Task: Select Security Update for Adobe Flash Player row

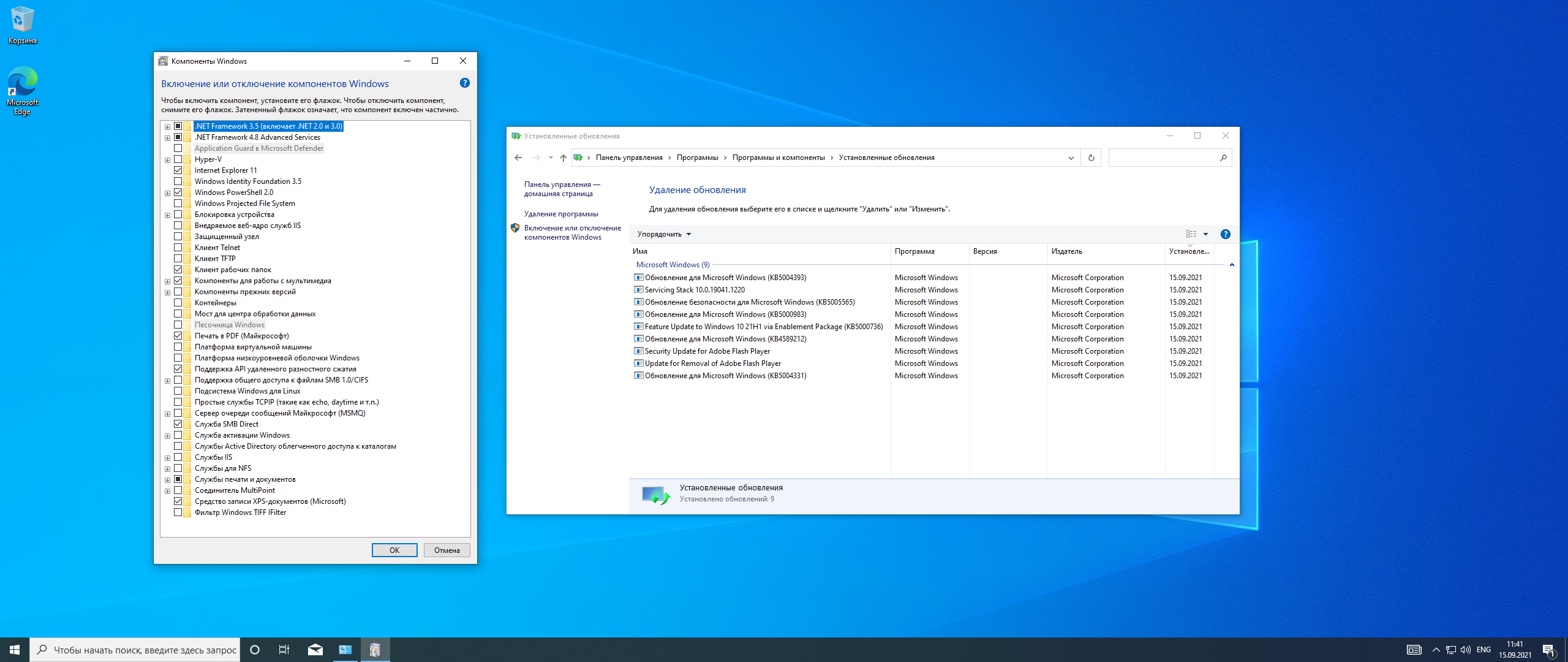Action: [x=922, y=351]
